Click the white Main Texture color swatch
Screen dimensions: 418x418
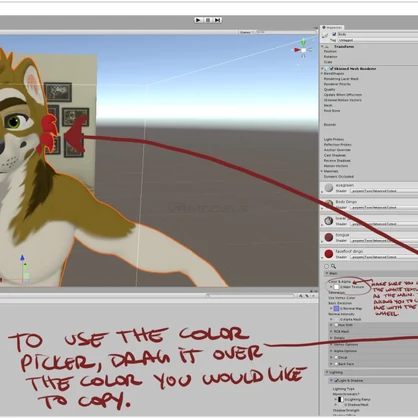click(x=336, y=287)
